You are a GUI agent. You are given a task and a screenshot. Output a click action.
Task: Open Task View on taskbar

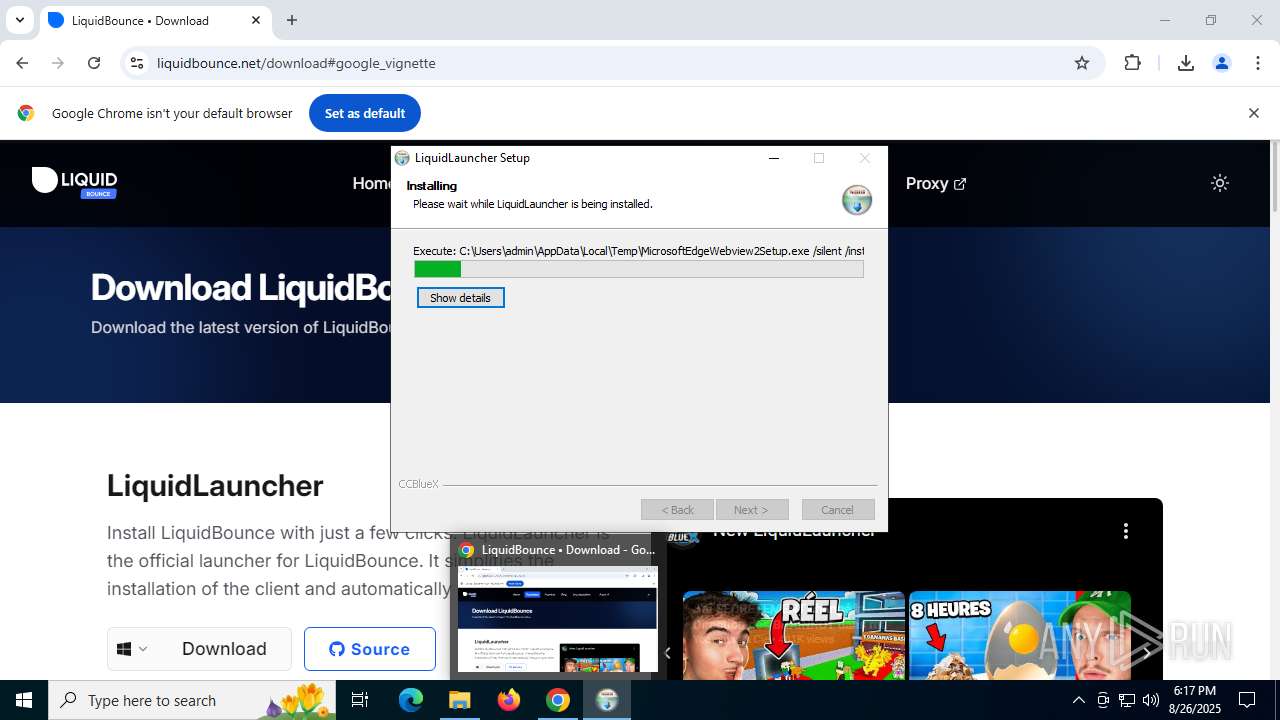tap(360, 700)
